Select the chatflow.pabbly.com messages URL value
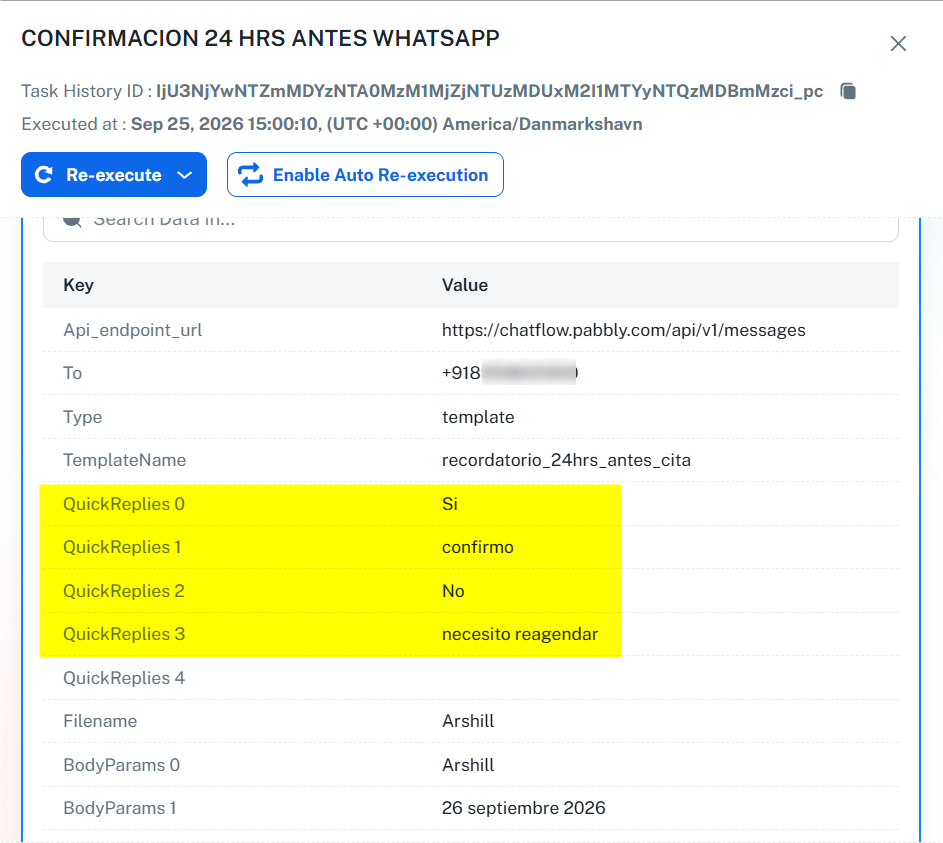 click(624, 330)
